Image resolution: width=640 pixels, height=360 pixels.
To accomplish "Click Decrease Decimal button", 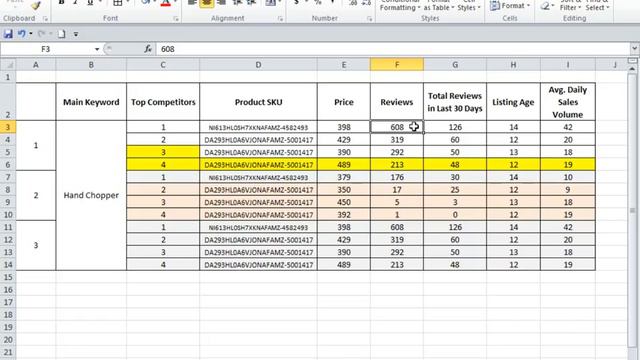I will (x=366, y=3).
